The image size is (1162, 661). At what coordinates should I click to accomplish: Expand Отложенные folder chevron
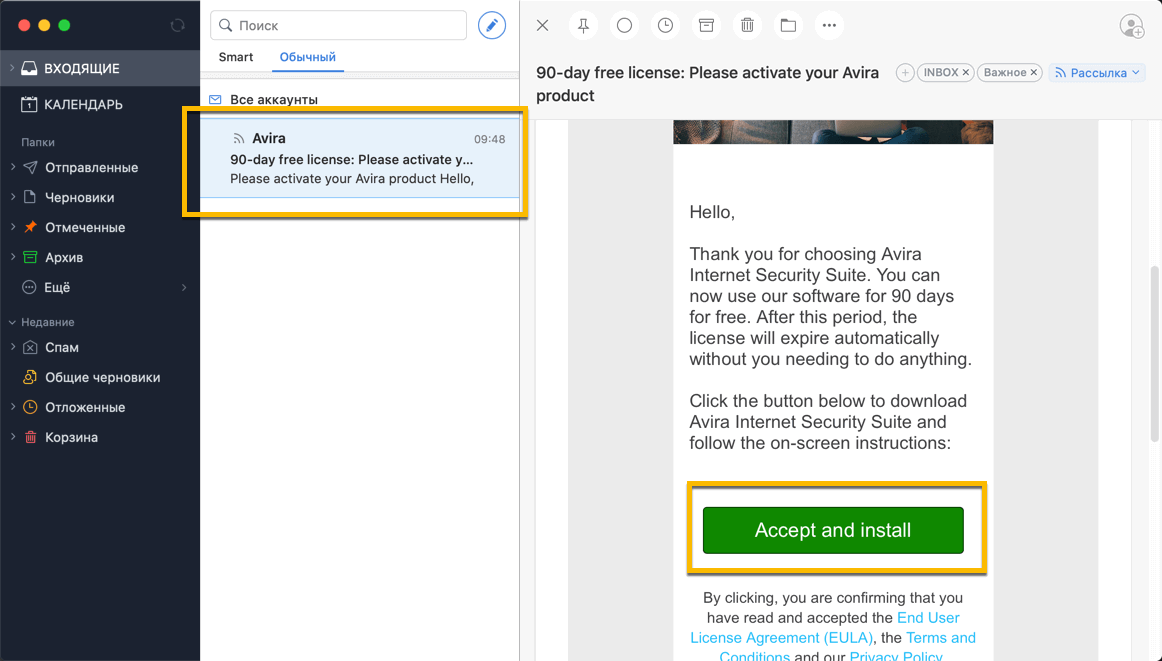[x=13, y=408]
